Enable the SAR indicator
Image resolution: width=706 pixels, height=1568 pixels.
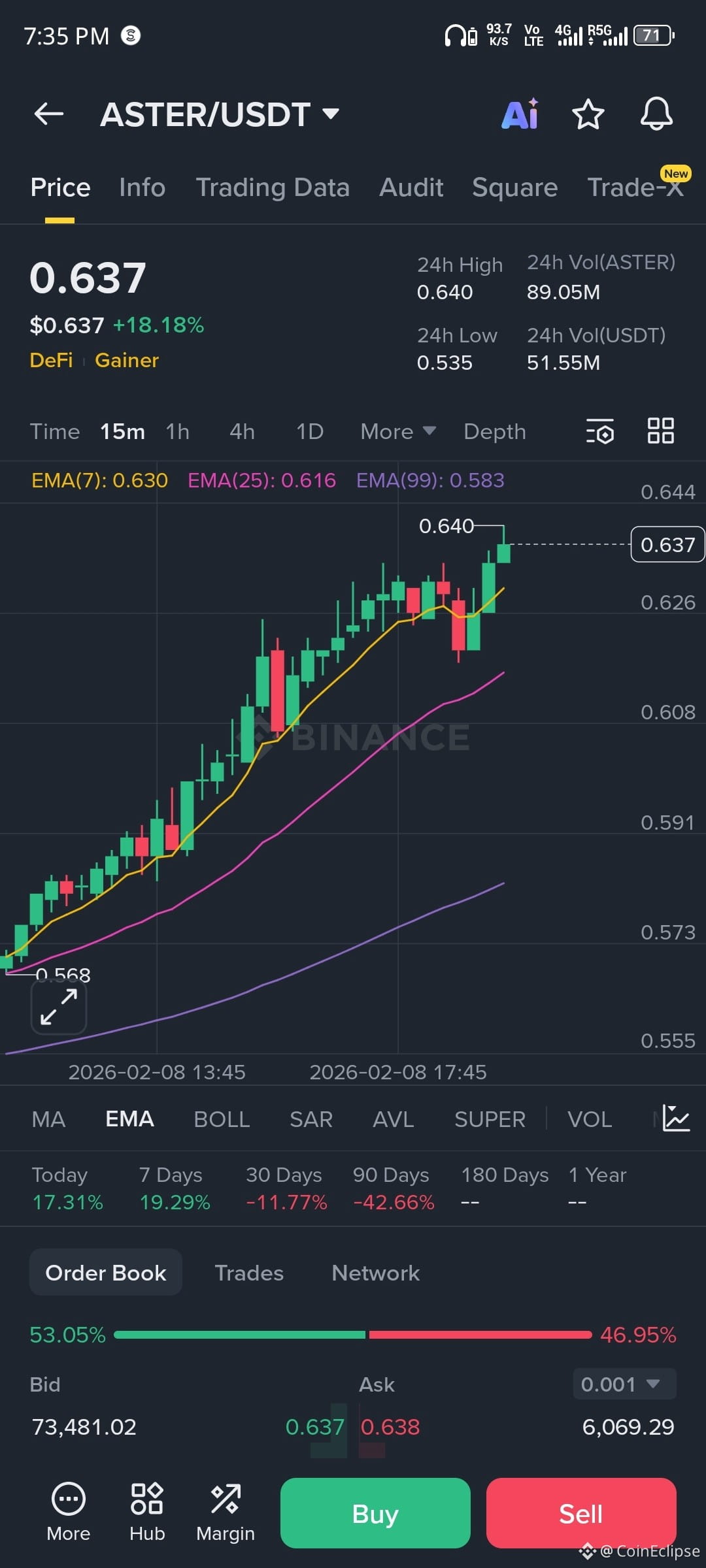tap(311, 1119)
